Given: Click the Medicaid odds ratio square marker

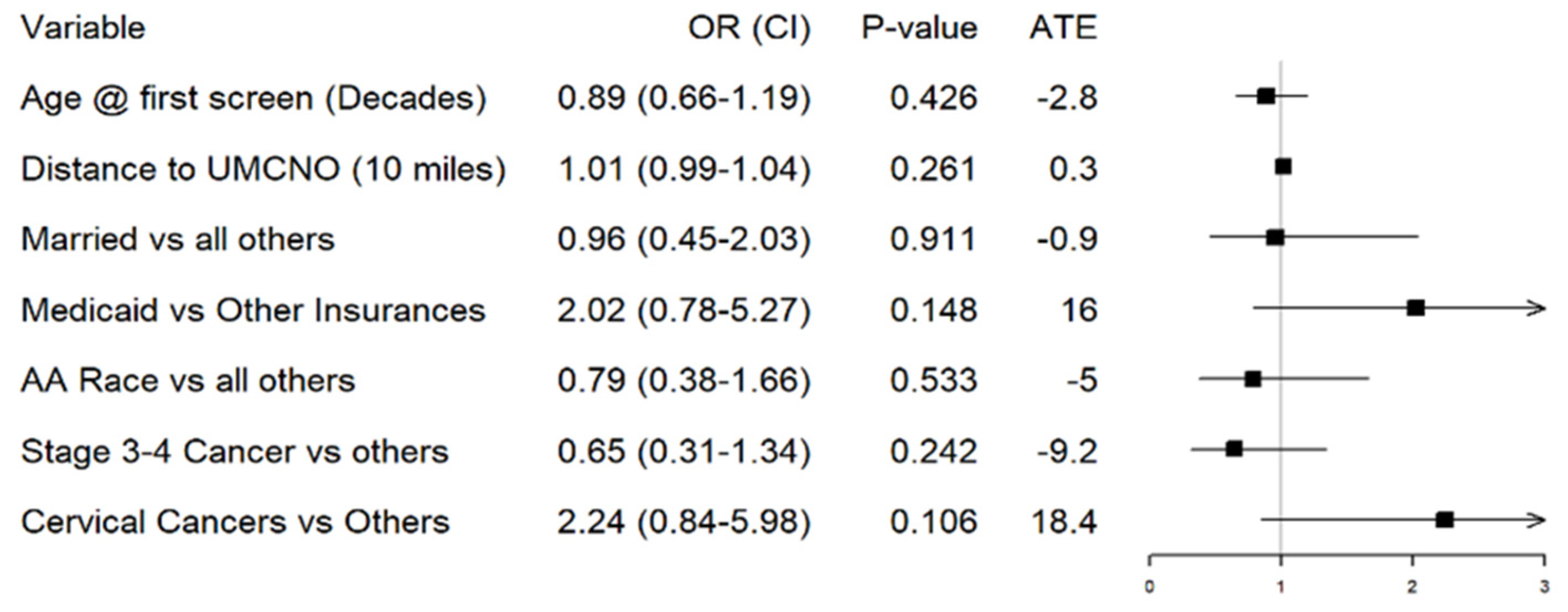Looking at the screenshot, I should click(1416, 308).
